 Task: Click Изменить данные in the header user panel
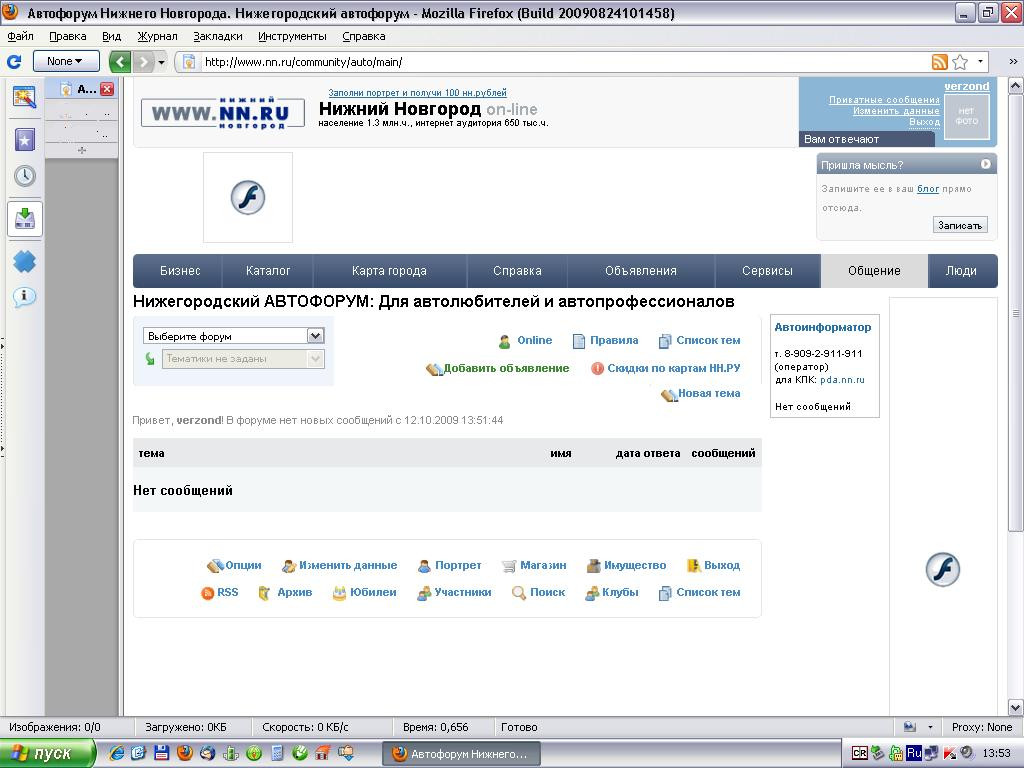tap(896, 111)
